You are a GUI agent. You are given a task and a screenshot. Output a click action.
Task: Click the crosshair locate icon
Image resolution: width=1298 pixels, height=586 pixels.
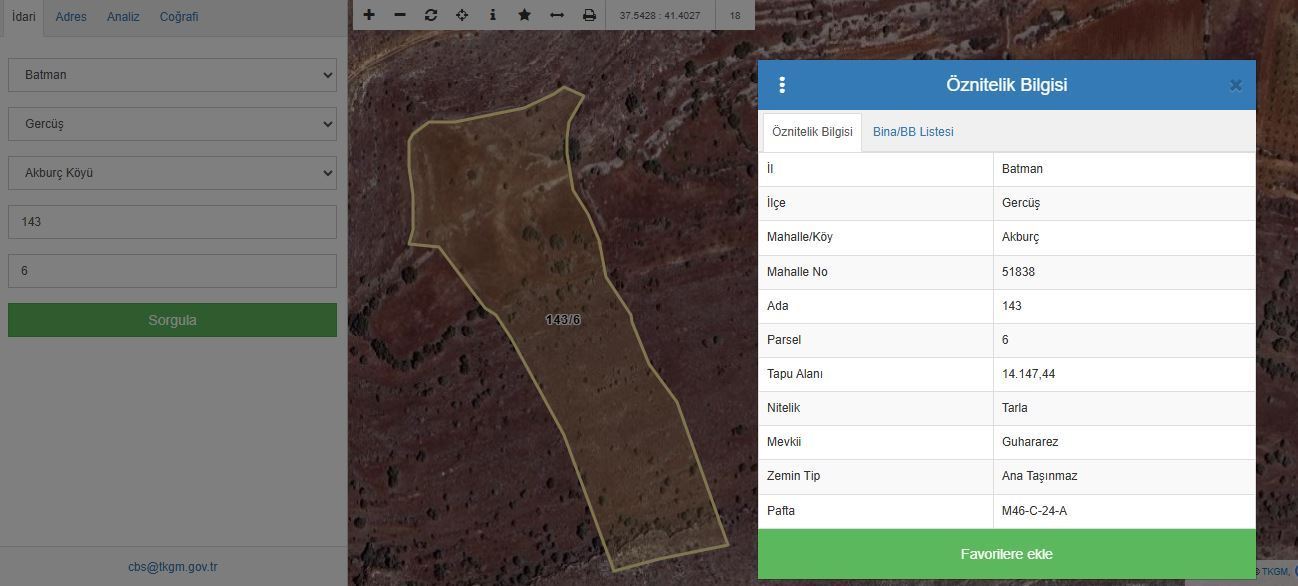tap(462, 15)
